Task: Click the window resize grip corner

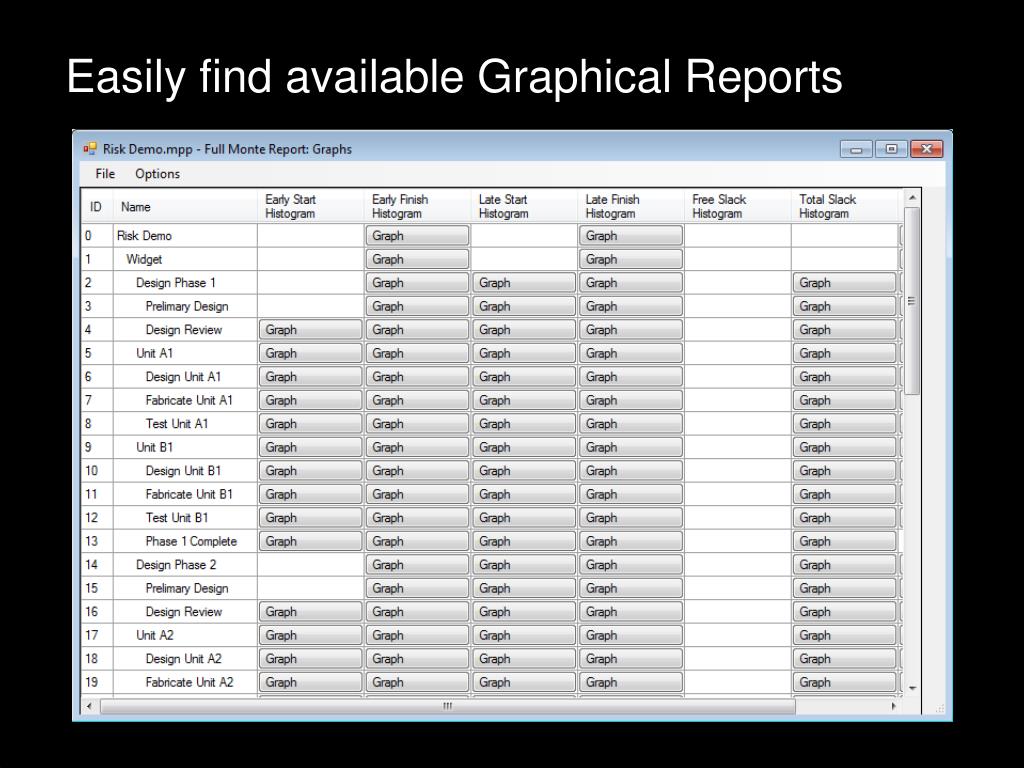Action: pyautogui.click(x=939, y=709)
